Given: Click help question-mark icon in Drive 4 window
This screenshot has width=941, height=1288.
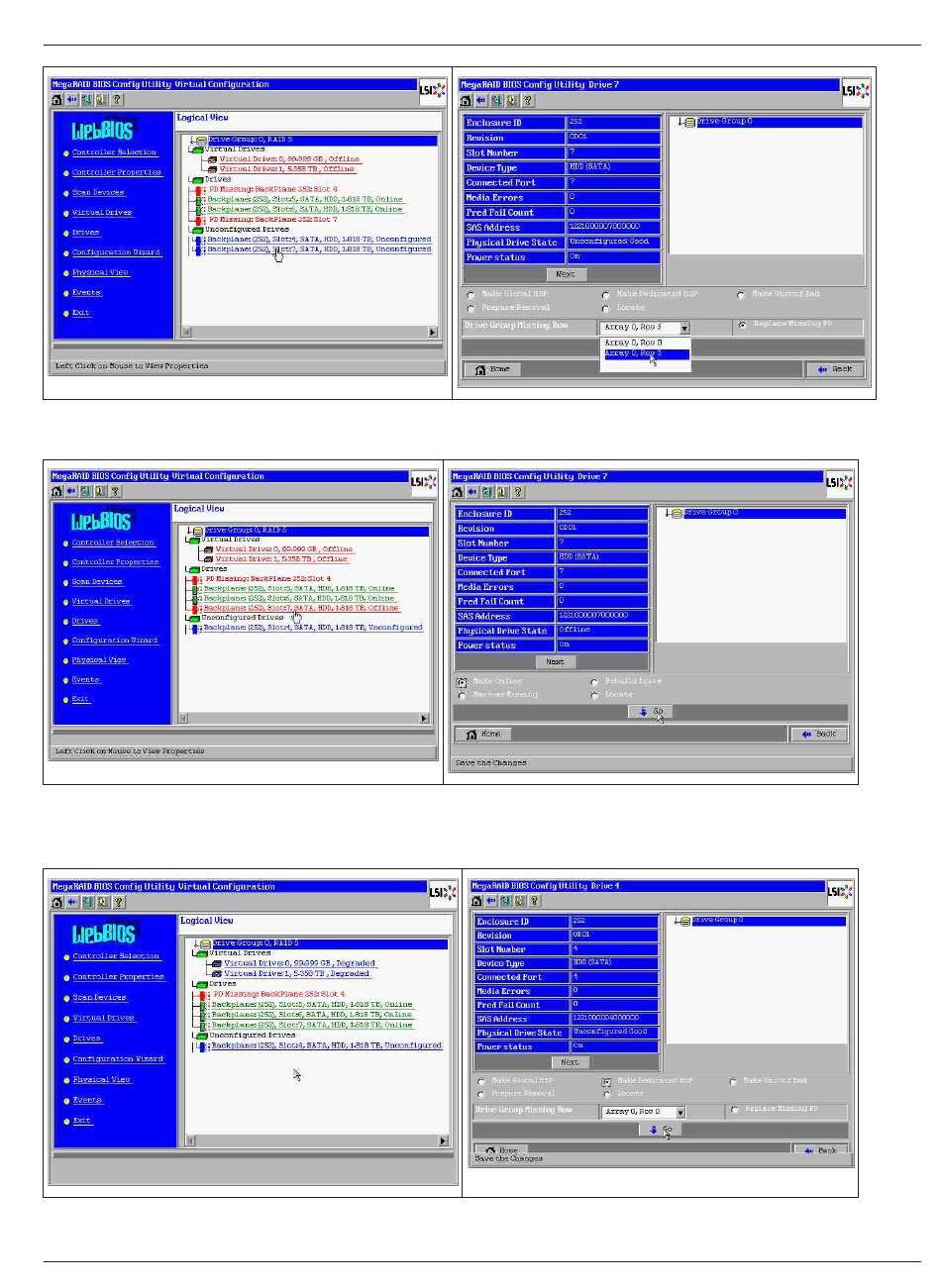Looking at the screenshot, I should [534, 901].
